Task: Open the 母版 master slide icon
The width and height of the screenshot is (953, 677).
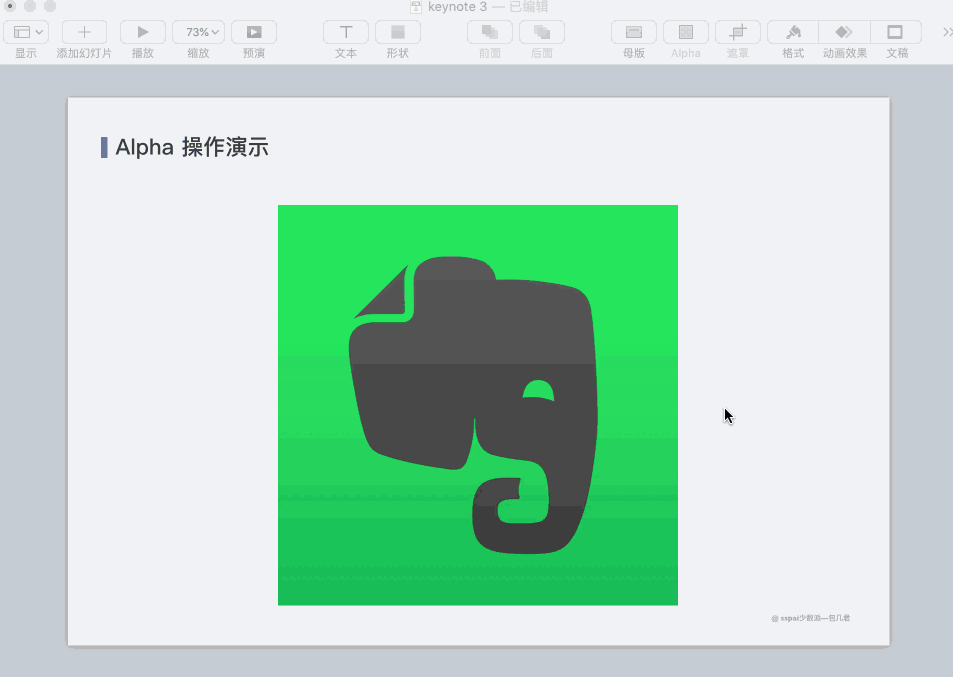Action: [634, 32]
